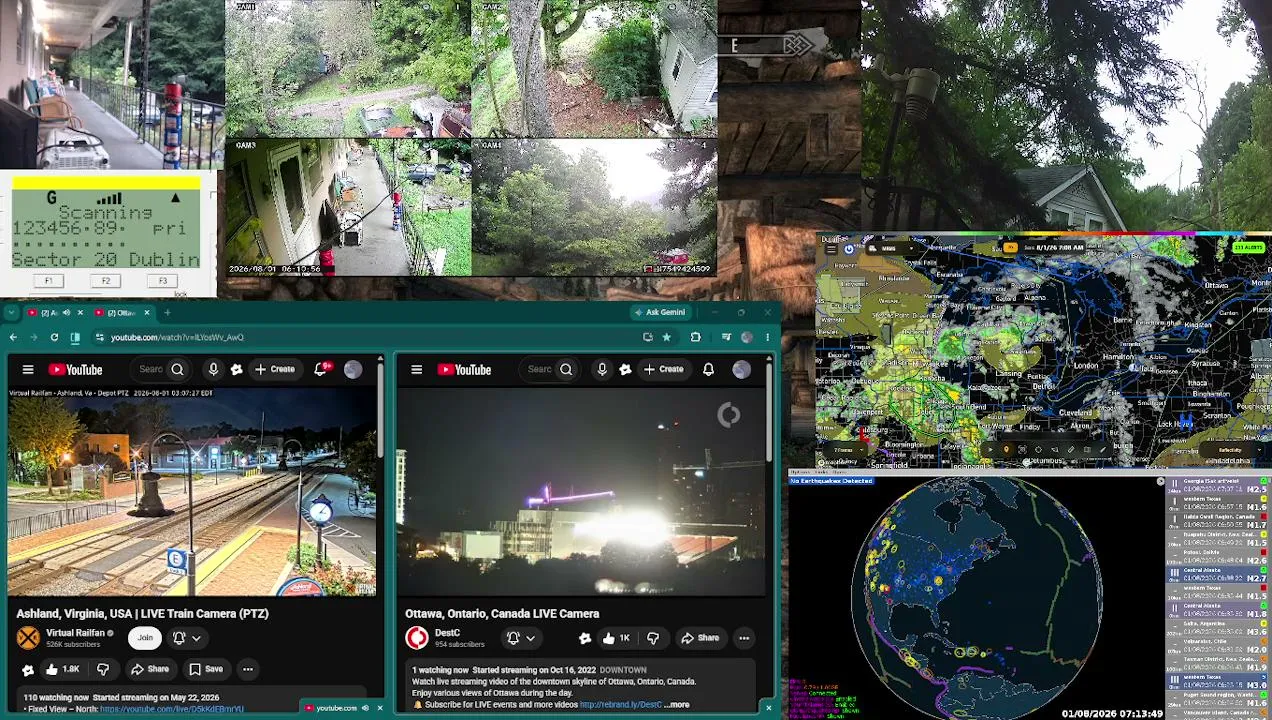The image size is (1272, 720).
Task: Open more actions for Ottawa video
Action: click(x=744, y=638)
